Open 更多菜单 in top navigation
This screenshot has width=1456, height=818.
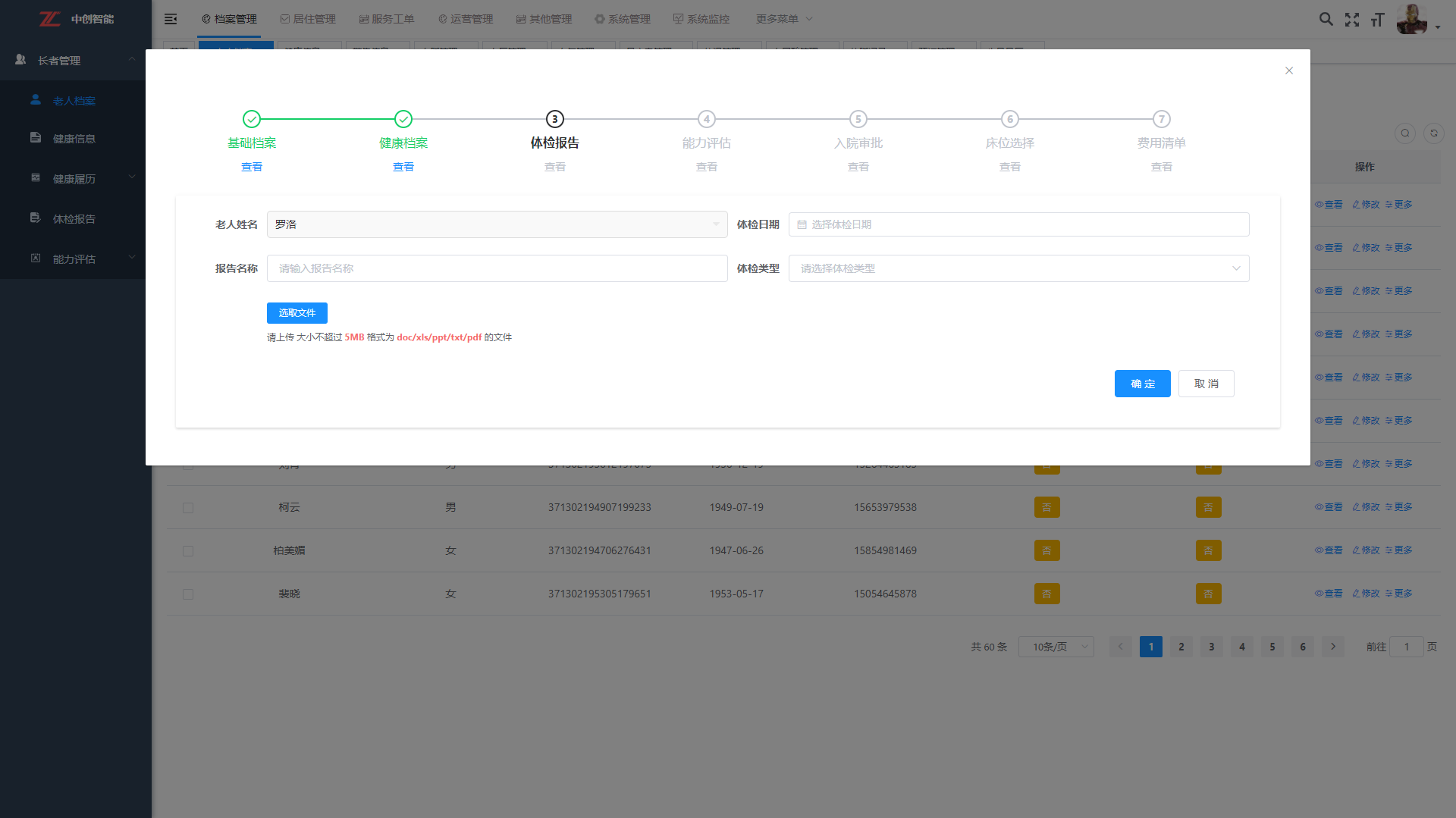783,19
